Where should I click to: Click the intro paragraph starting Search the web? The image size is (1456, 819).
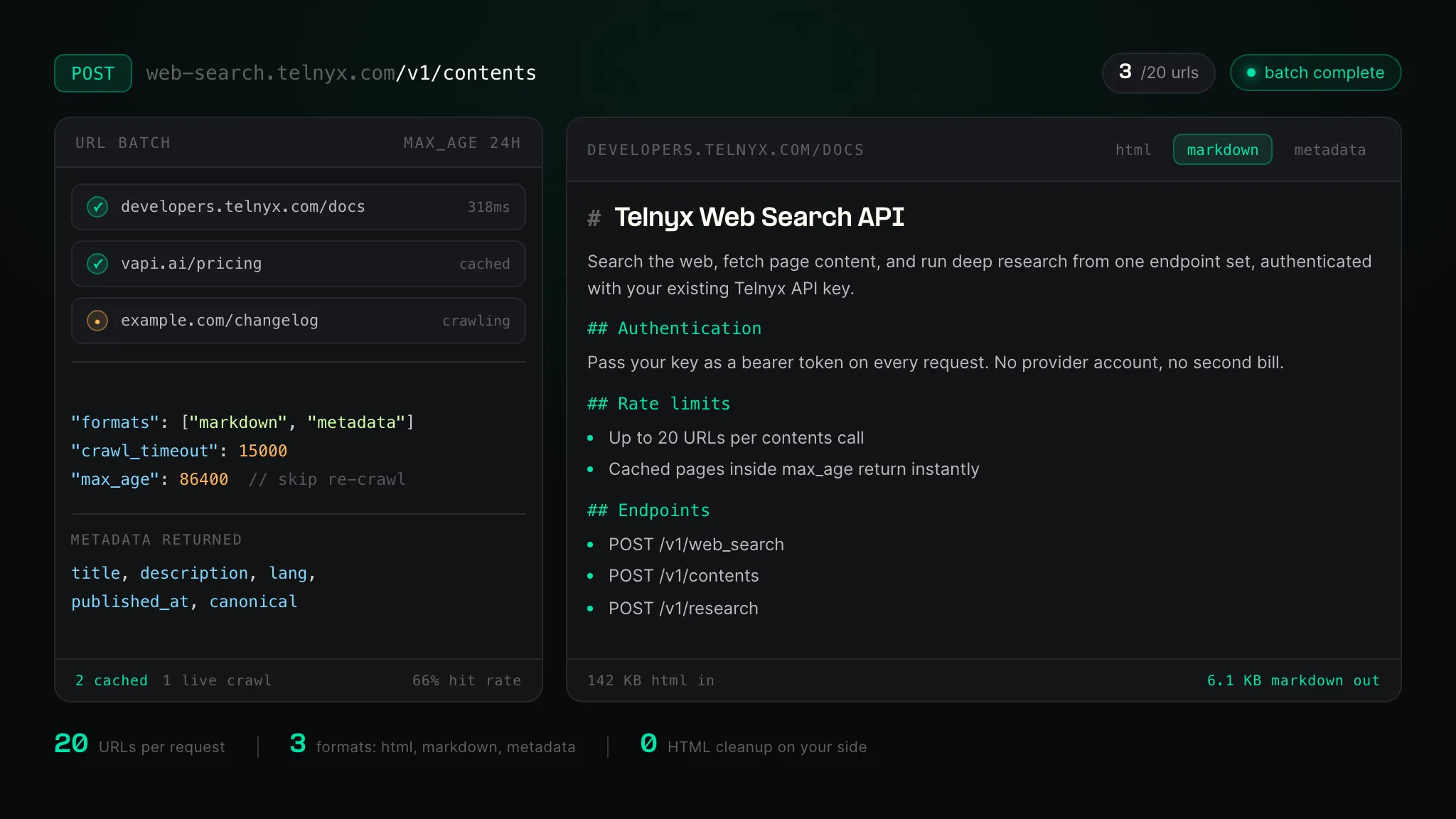[x=980, y=275]
